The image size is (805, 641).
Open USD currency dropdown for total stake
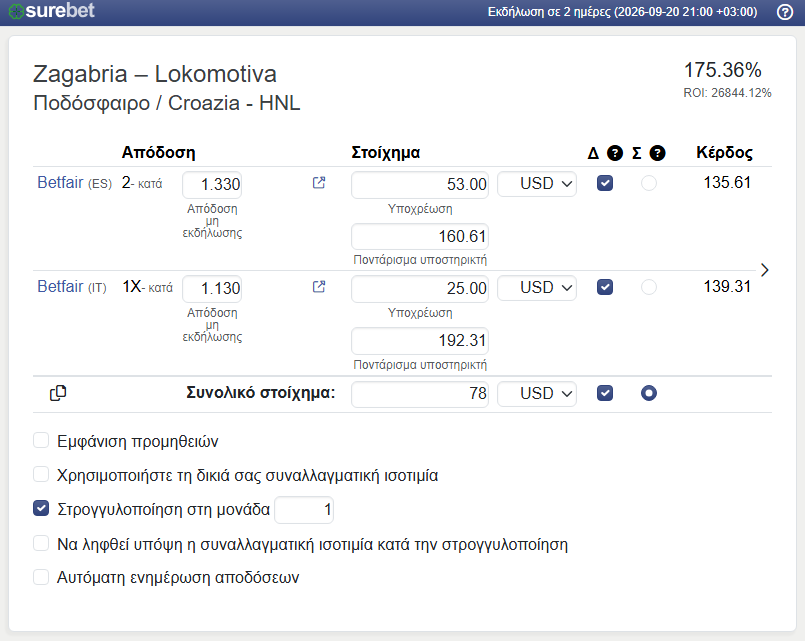(x=537, y=394)
